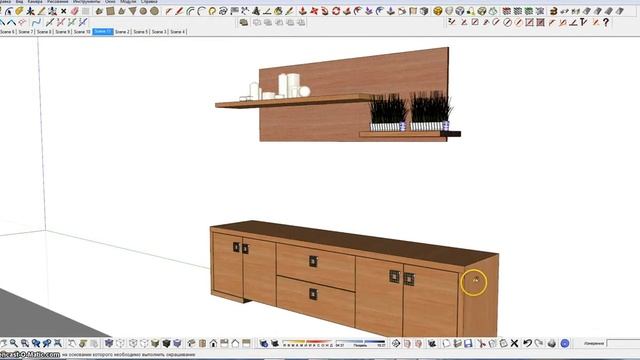Screen dimensions: 640x360
Task: Go to Scene 4 tab
Action: point(178,31)
